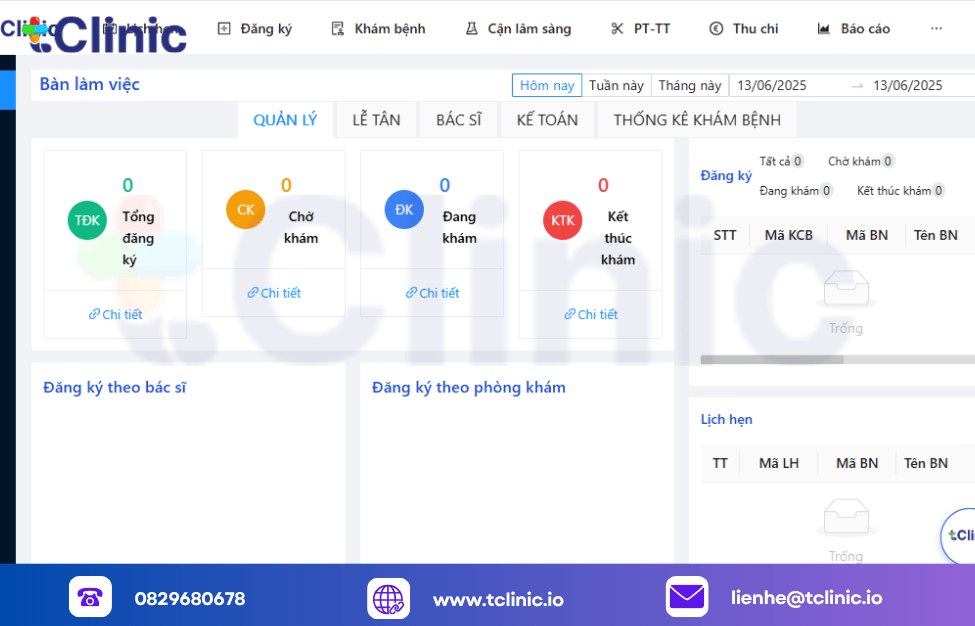This screenshot has height=626, width=975.
Task: Click the Đăng ký theo phòng khám heading
Action: (x=469, y=387)
